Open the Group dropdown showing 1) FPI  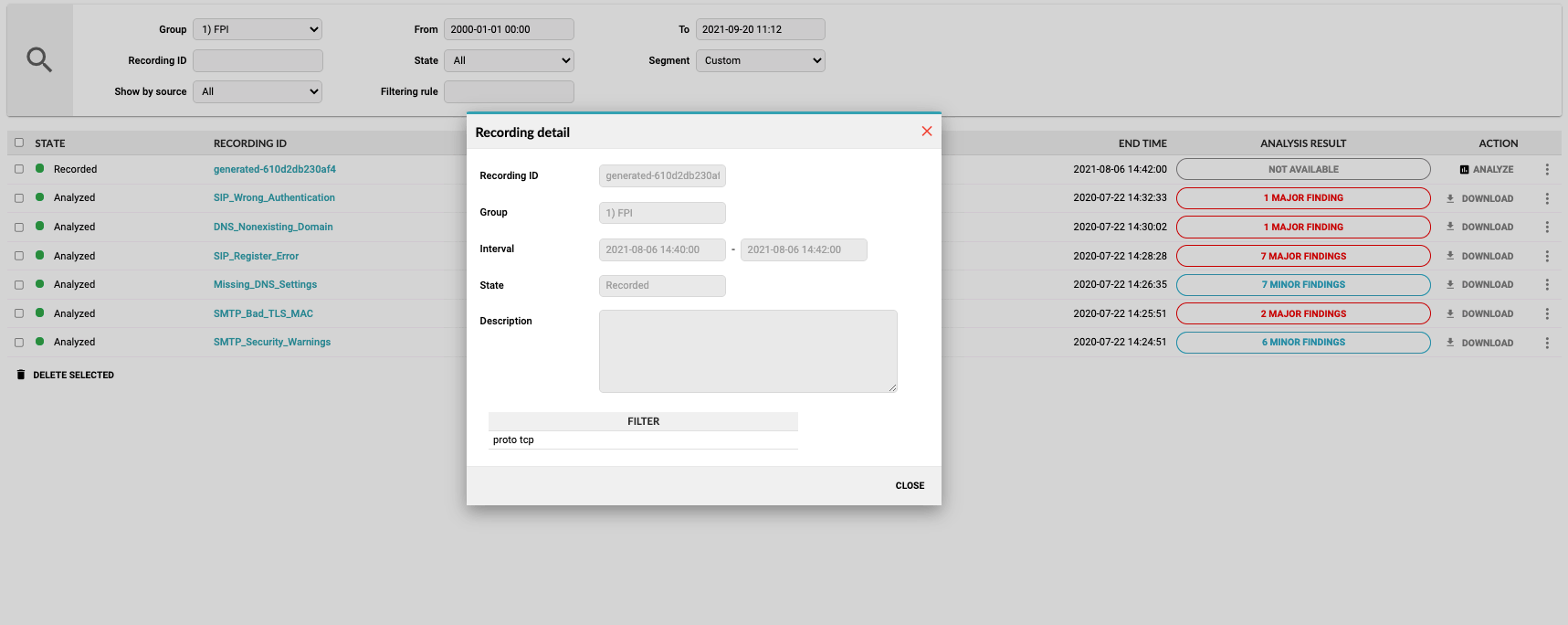(258, 29)
